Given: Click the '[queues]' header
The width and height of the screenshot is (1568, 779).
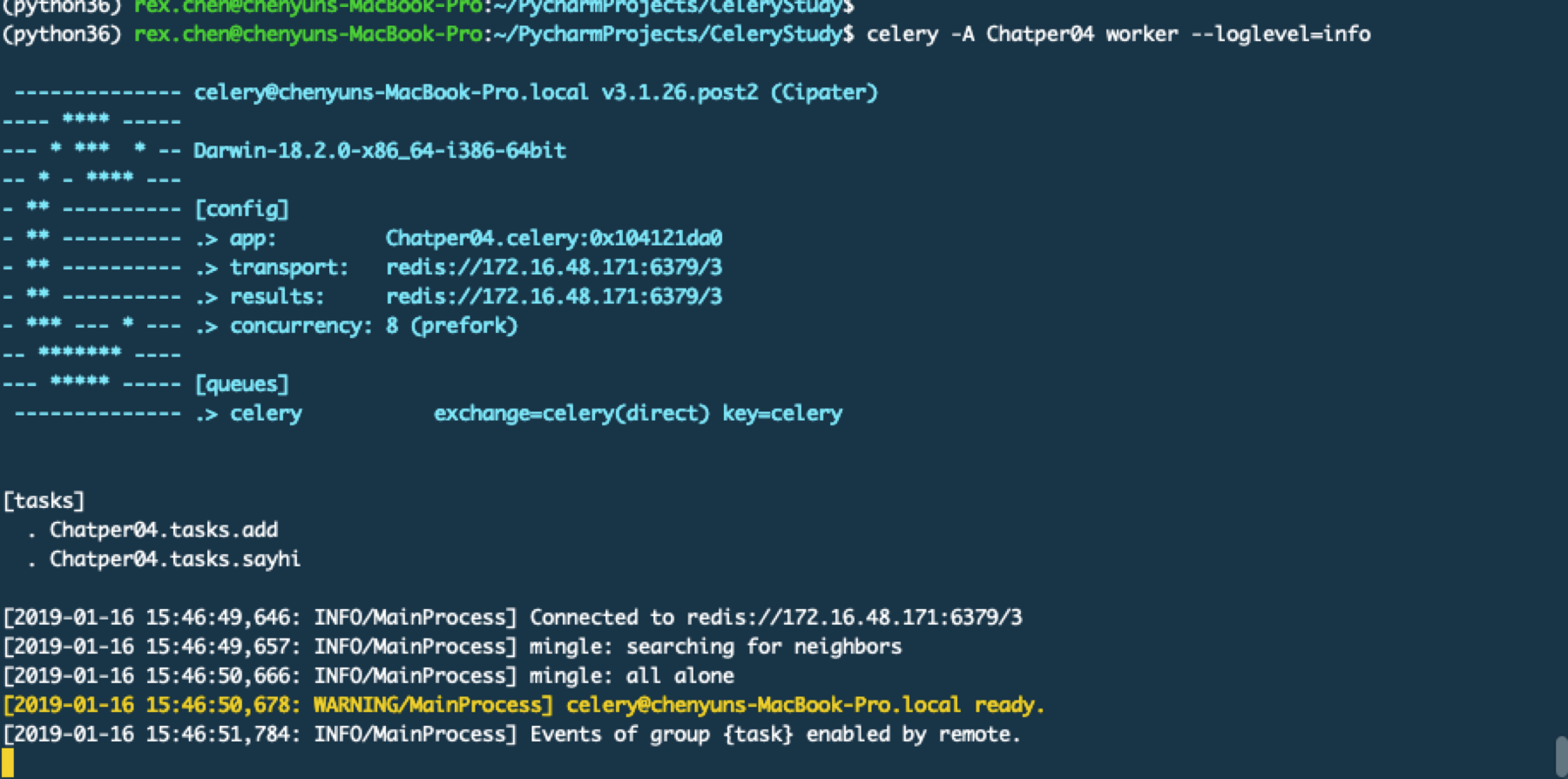Looking at the screenshot, I should 241,384.
